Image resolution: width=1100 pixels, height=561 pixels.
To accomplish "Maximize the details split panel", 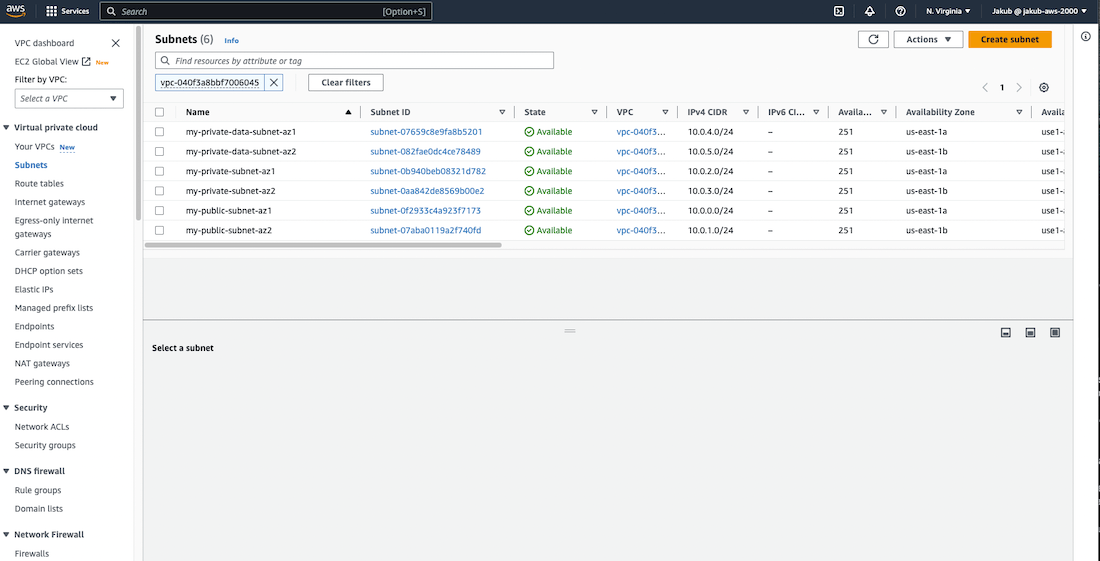I will click(1055, 332).
